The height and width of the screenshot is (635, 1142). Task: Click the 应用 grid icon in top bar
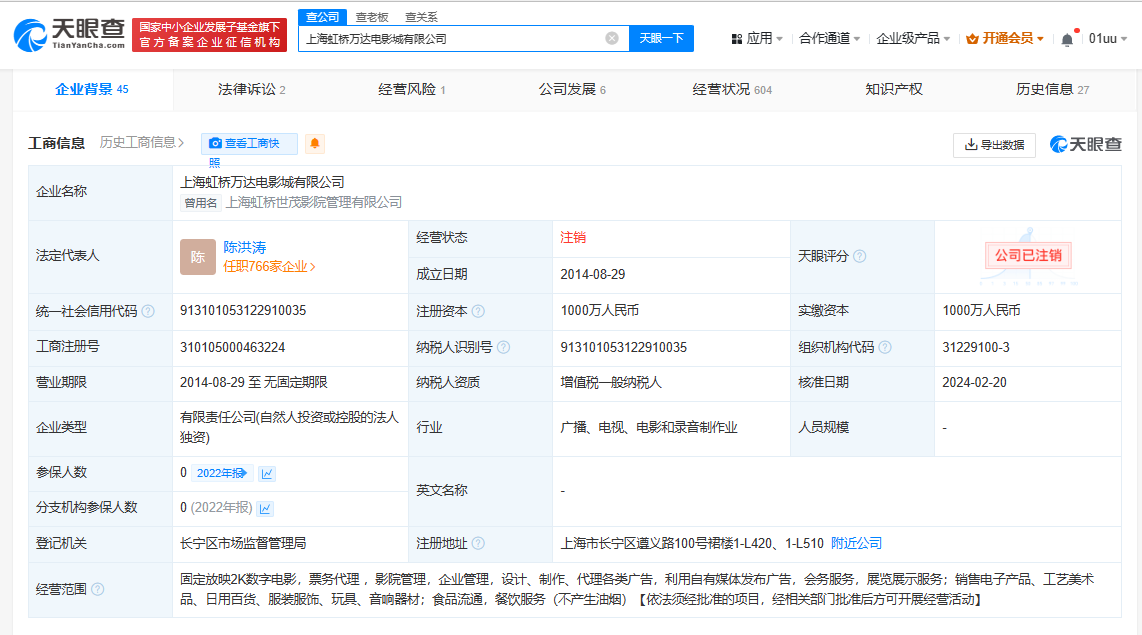pos(735,37)
